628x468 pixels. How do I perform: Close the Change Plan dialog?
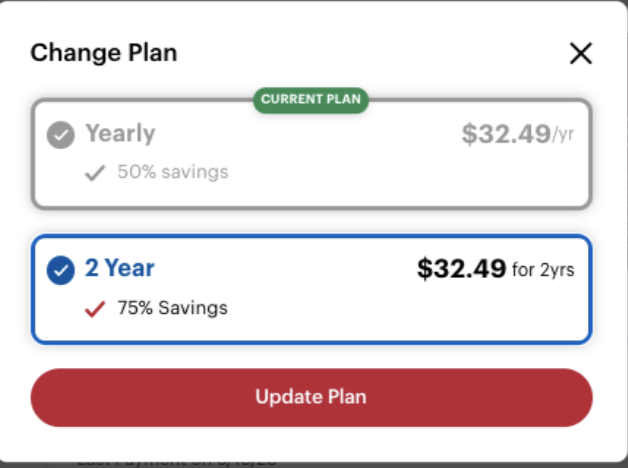click(x=580, y=54)
